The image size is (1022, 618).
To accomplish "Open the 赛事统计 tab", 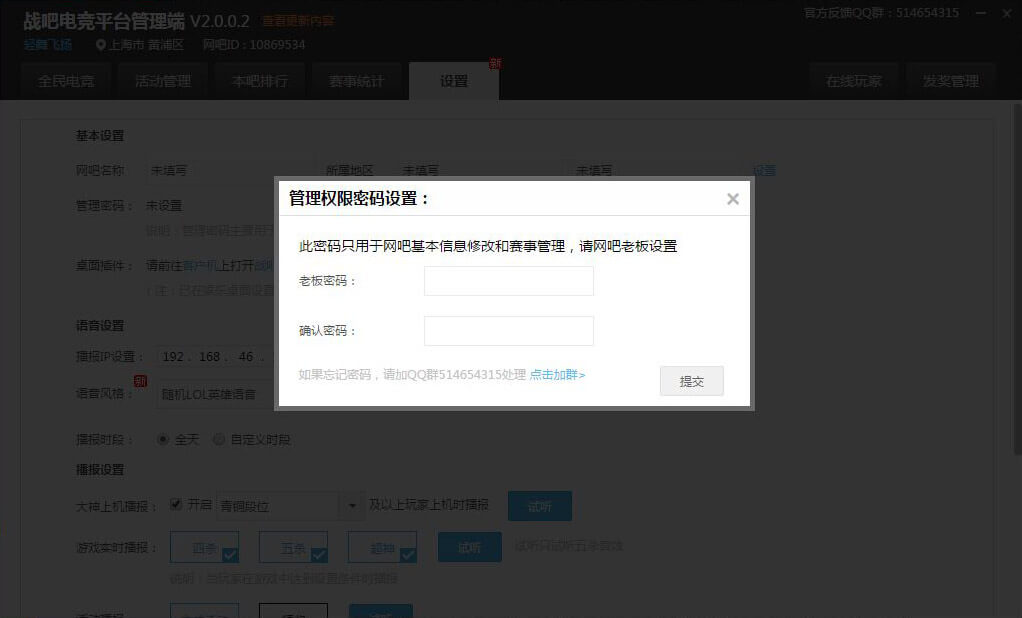I will 357,81.
